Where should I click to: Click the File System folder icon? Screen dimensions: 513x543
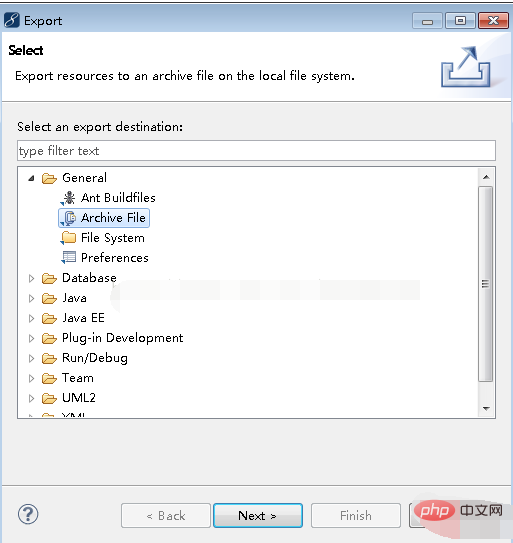tap(69, 238)
